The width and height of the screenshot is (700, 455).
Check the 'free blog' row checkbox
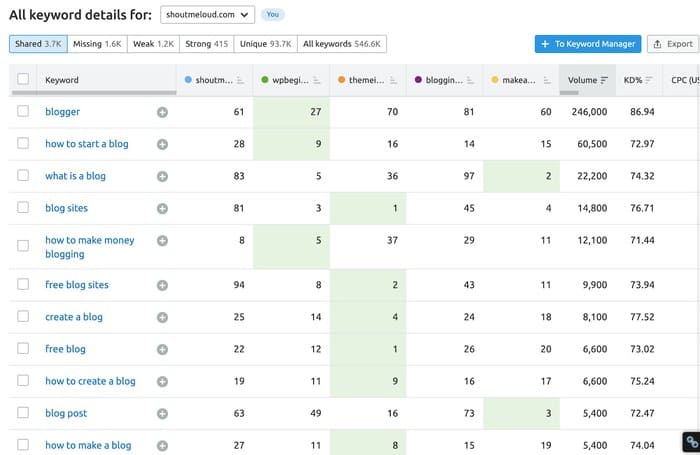23,348
